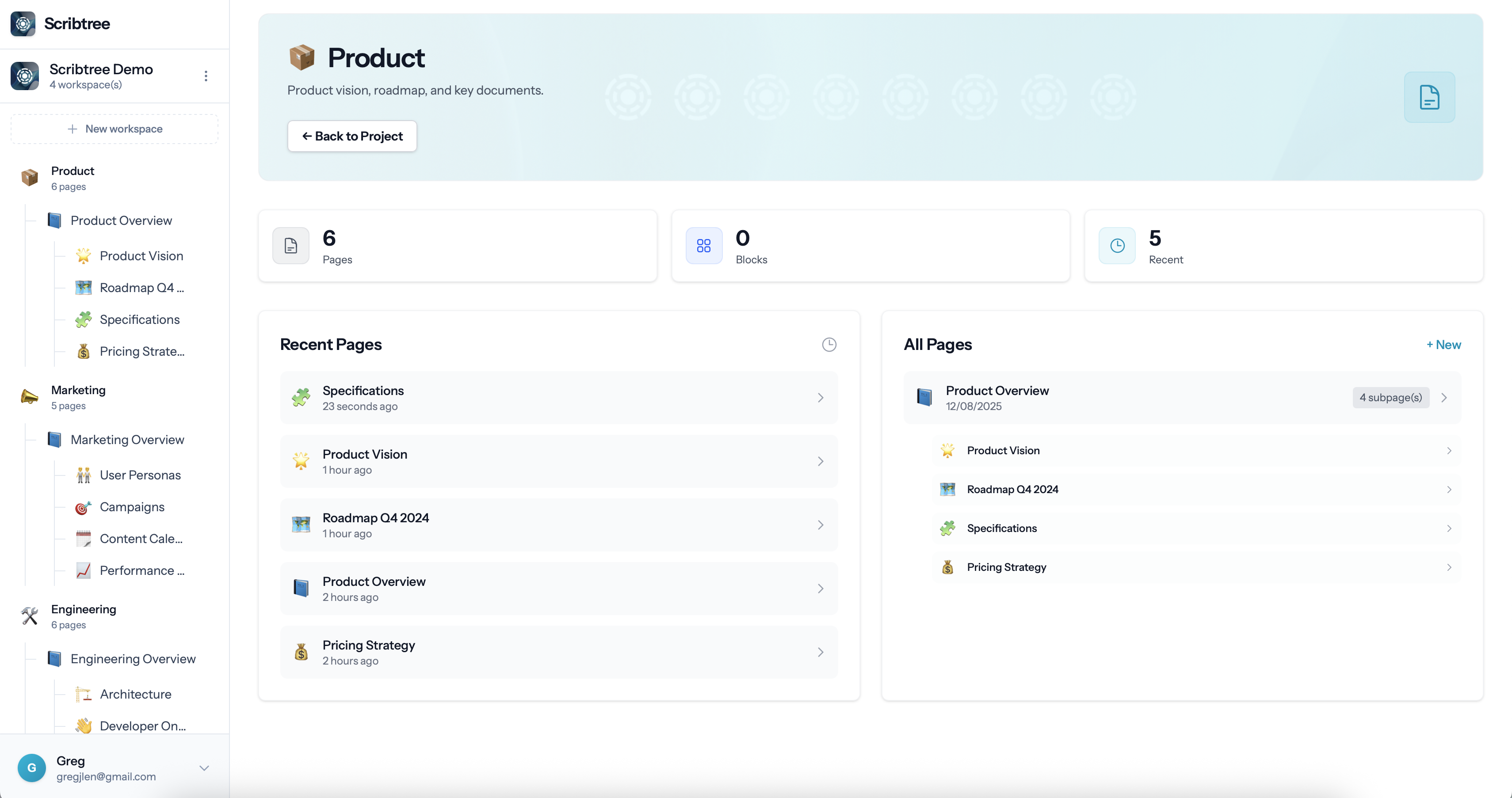Open Product Vision in sidebar tree

click(141, 256)
